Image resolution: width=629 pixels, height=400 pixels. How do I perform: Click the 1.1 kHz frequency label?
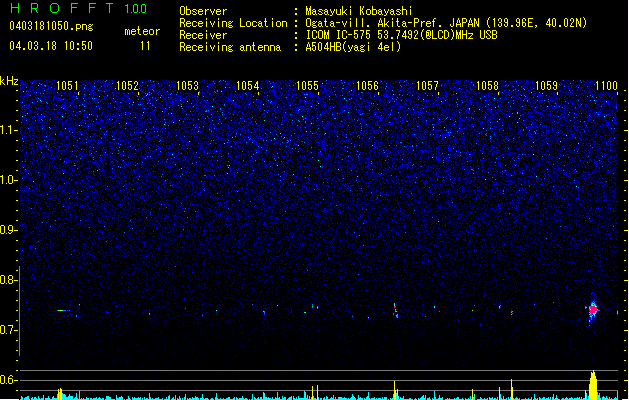[9, 130]
